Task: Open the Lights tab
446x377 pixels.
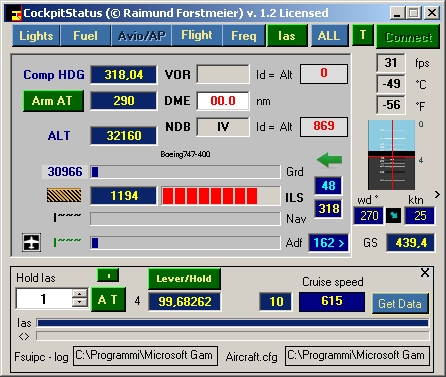Action: [36, 35]
